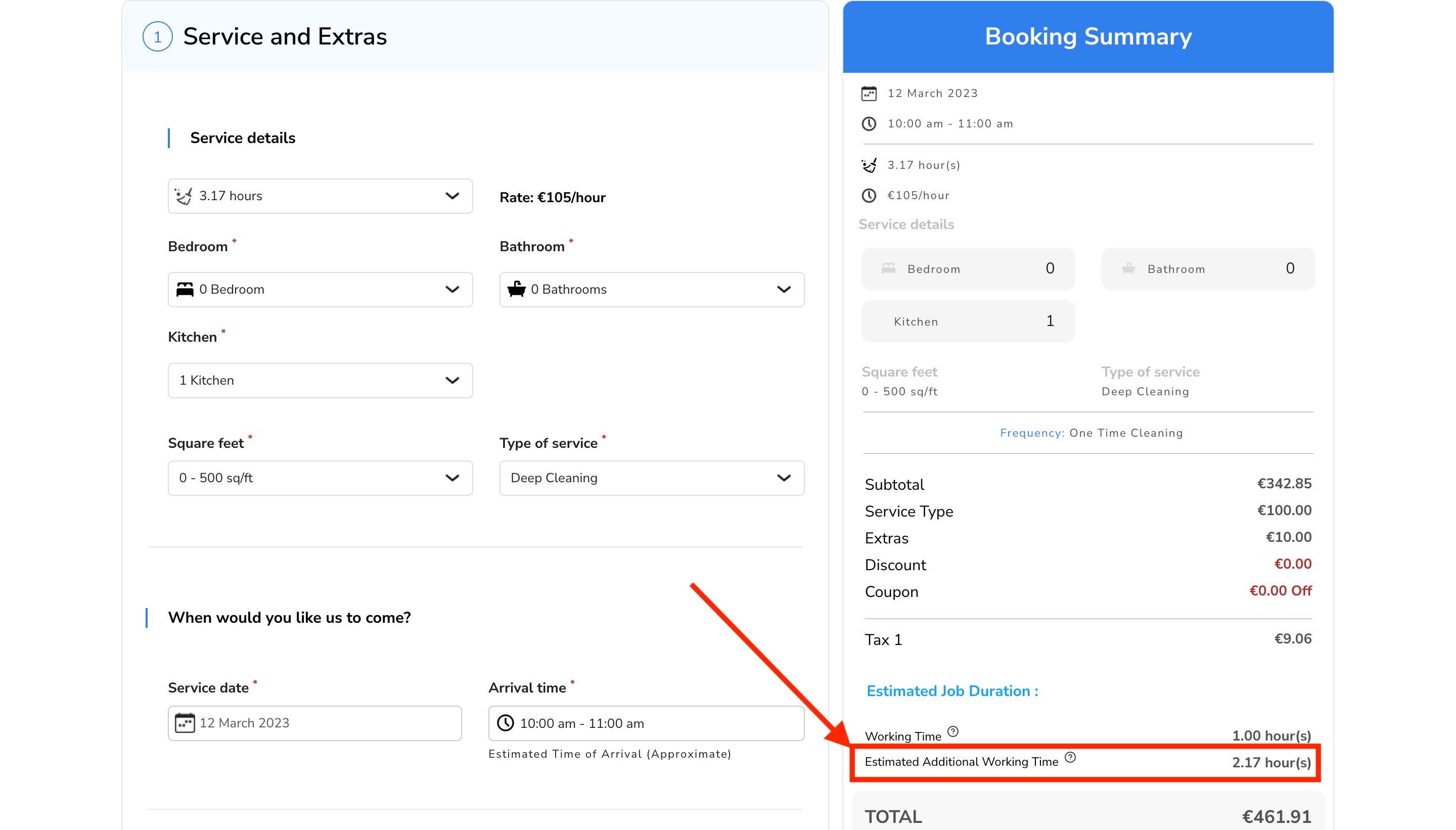1456x830 pixels.
Task: Expand the 0 Bedroom dropdown
Action: click(x=320, y=290)
